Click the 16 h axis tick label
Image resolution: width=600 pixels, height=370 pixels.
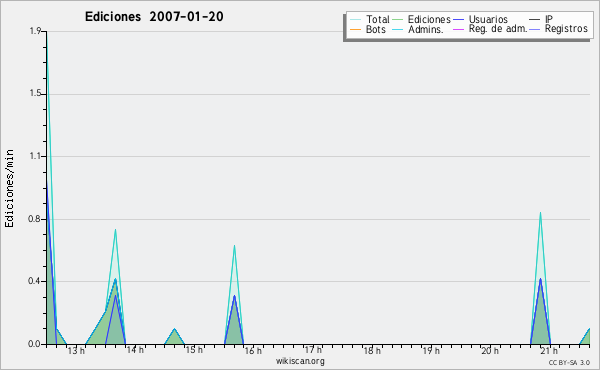click(x=253, y=350)
